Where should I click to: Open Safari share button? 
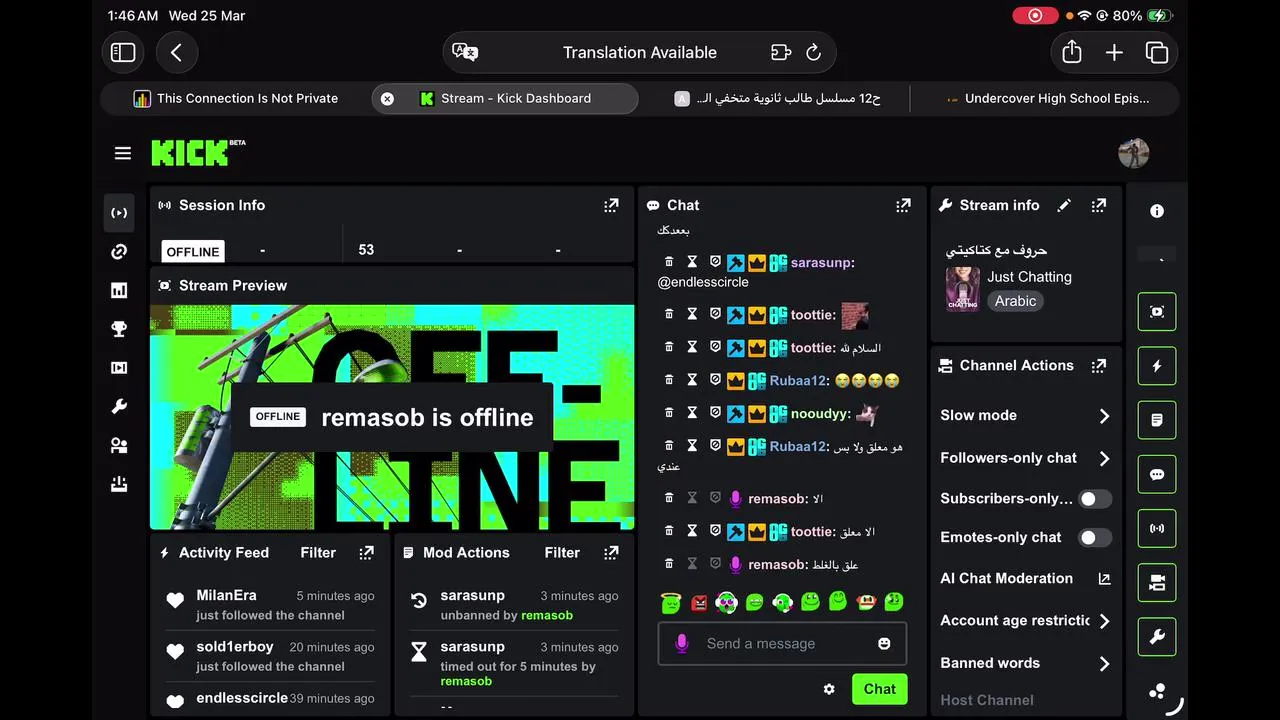pyautogui.click(x=1072, y=53)
